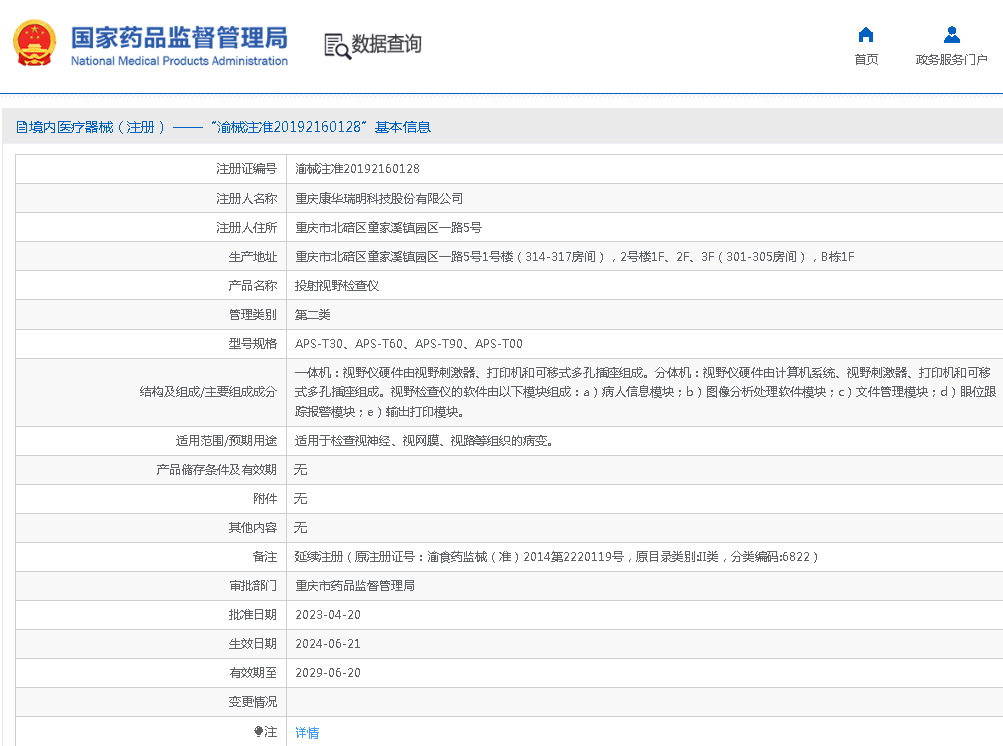1003x746 pixels.
Task: Click the 管理类别 value 第二类
Action: tap(312, 315)
